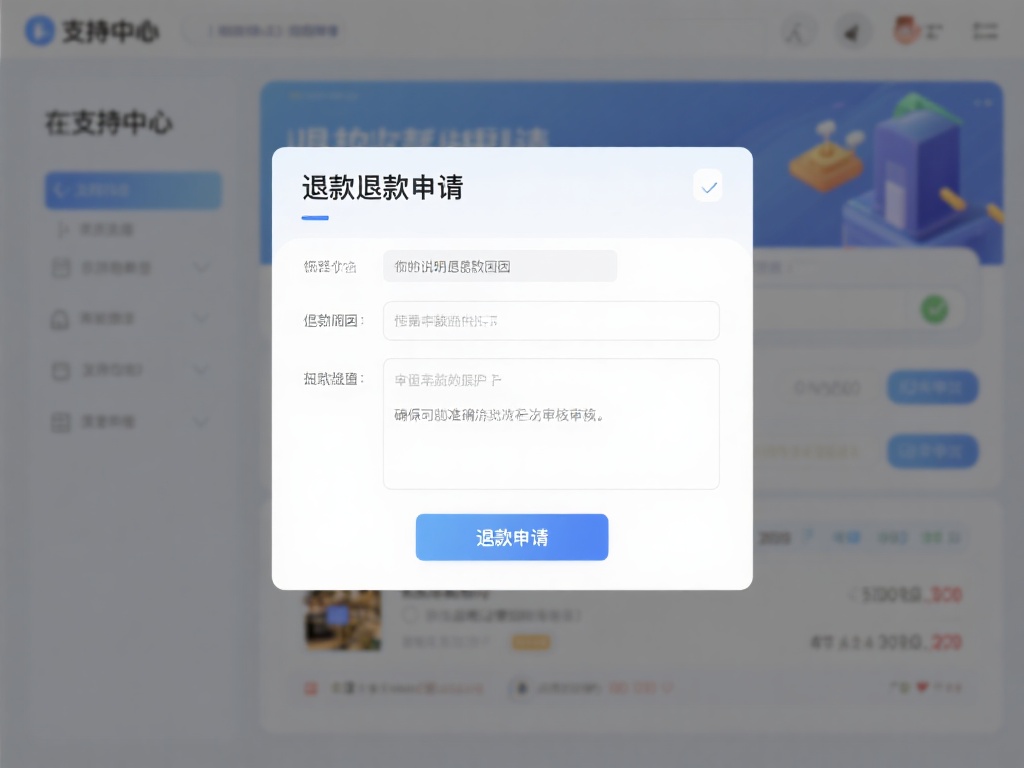Screen dimensions: 1024x768
Task: Click the bell icon in the sidebar
Action: (x=58, y=318)
